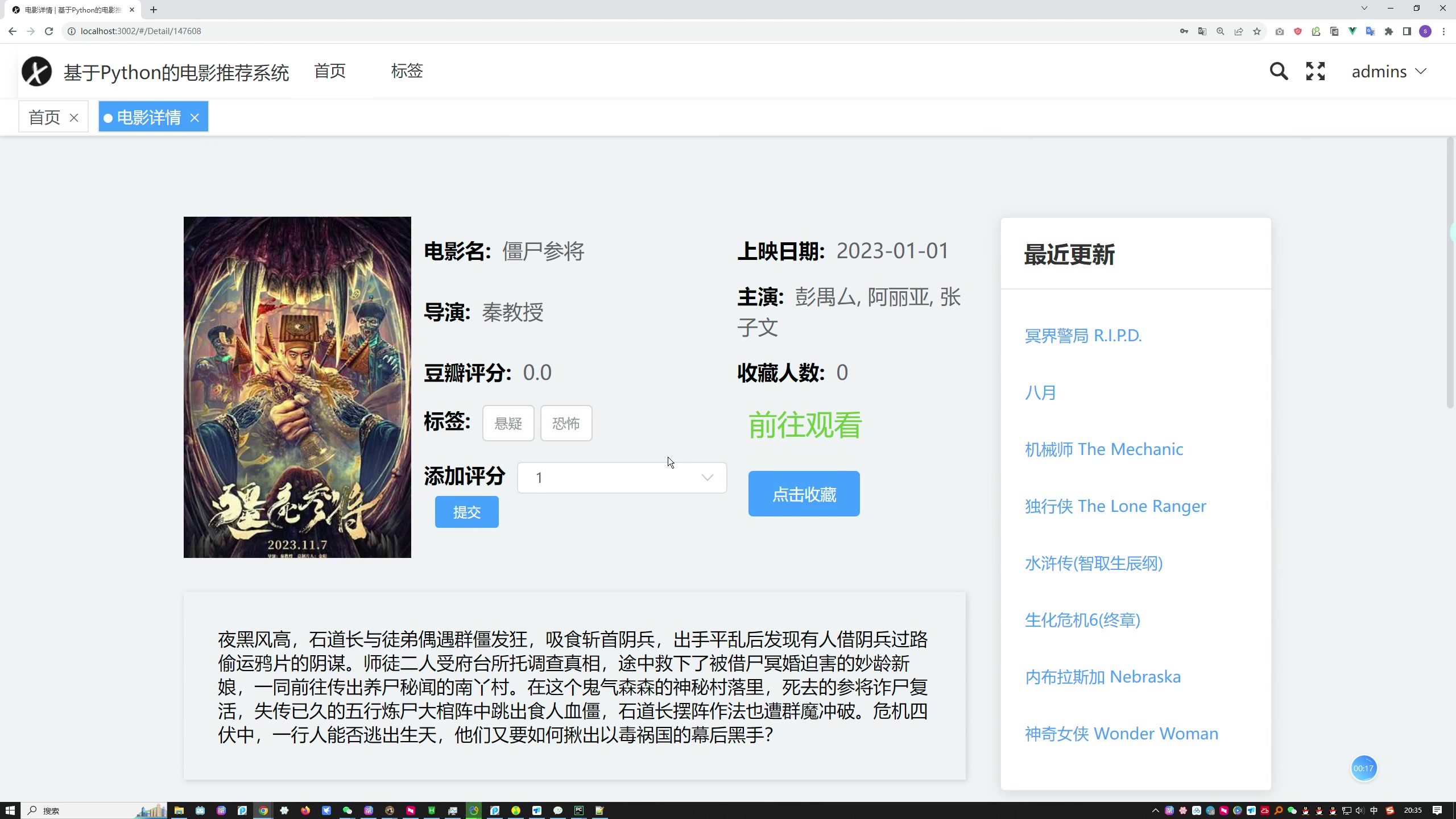1456x819 pixels.
Task: Click the 20:35 taskbar clock
Action: (1413, 810)
